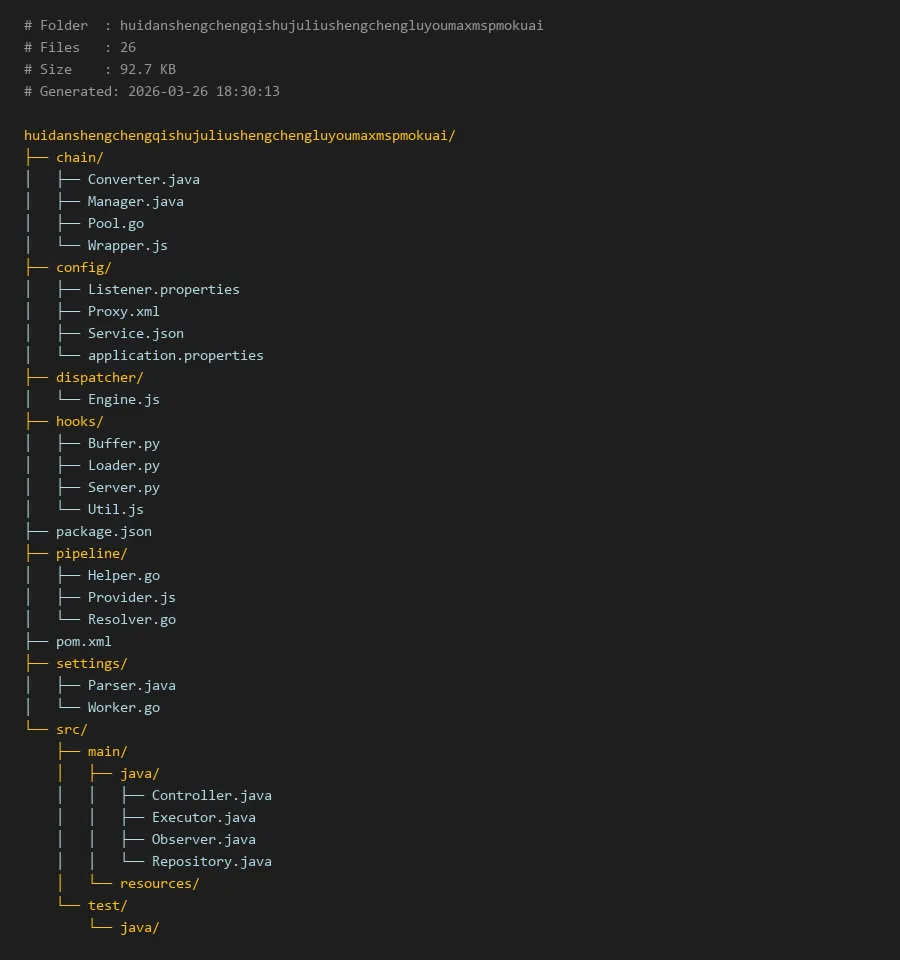The width and height of the screenshot is (900, 960).
Task: Select Parser.java under settings
Action: (131, 685)
